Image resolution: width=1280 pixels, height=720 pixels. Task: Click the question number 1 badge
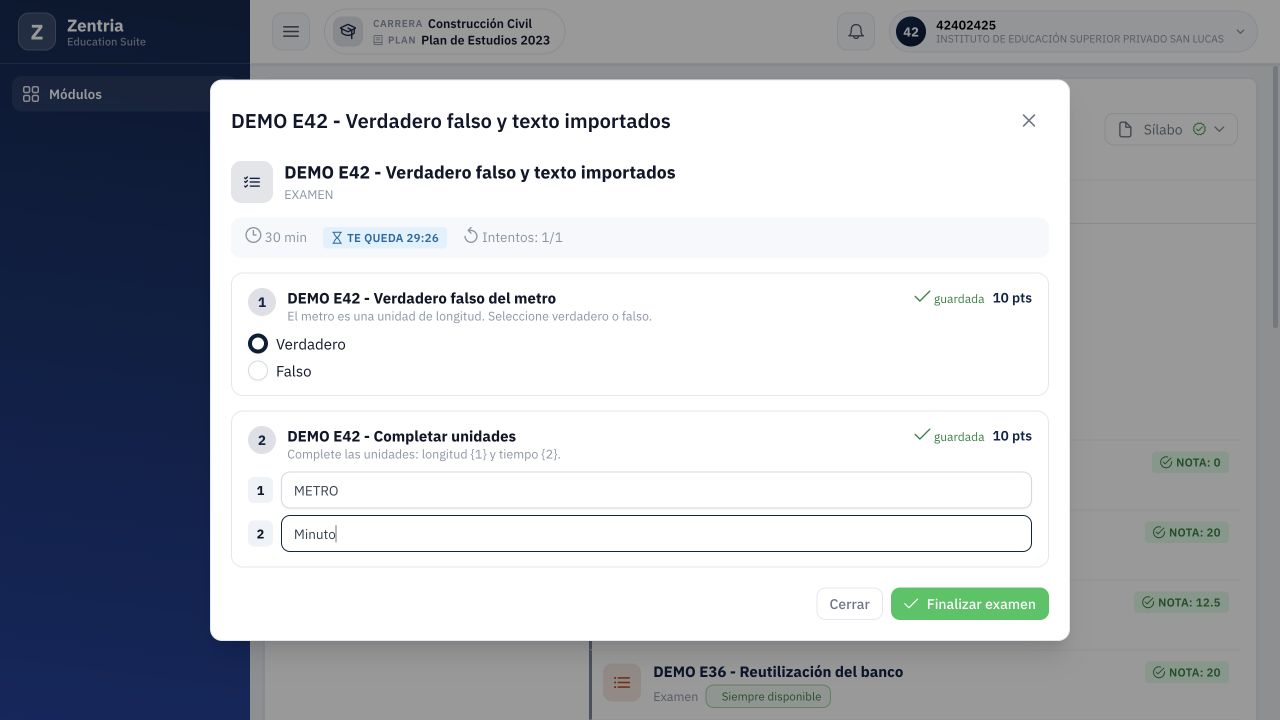pos(262,302)
